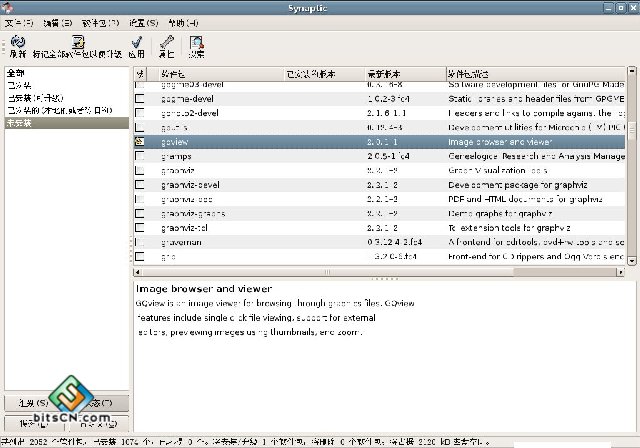Toggle the checkbox for the grip package
Screen dimensions: 640x448
(140, 256)
